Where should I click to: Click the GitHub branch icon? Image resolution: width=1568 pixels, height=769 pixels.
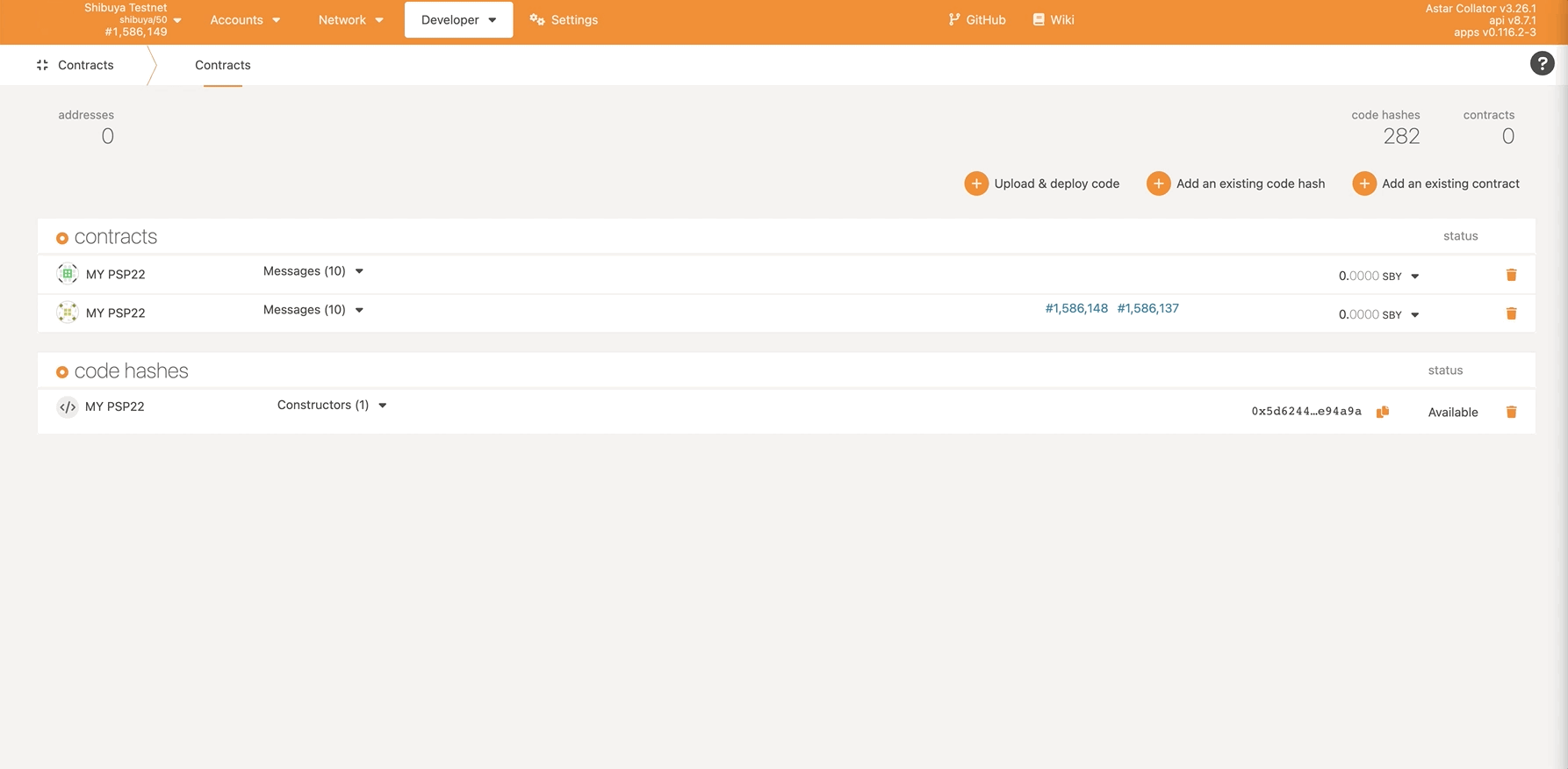[x=954, y=19]
